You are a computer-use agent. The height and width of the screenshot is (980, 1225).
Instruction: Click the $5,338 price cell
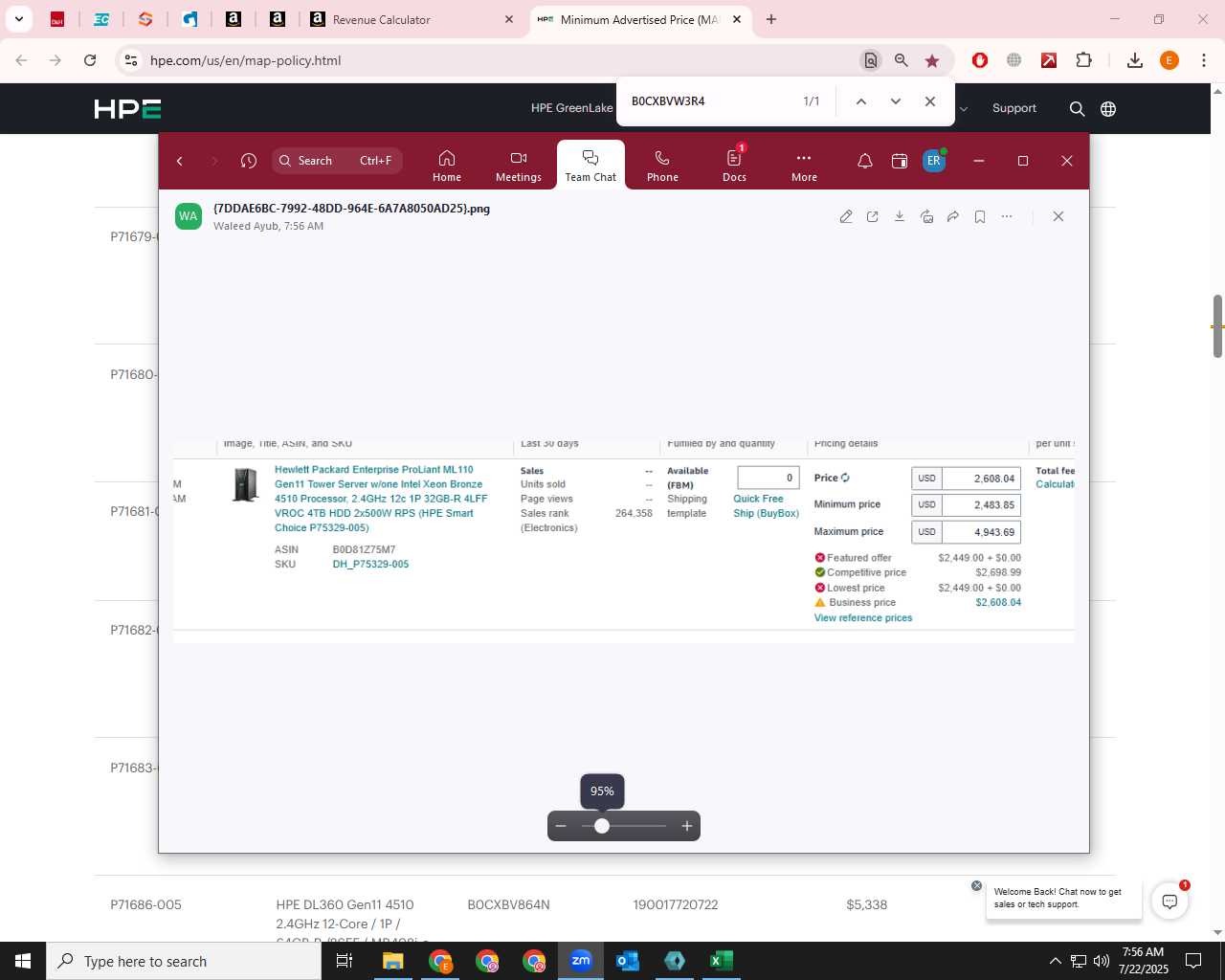coord(867,904)
